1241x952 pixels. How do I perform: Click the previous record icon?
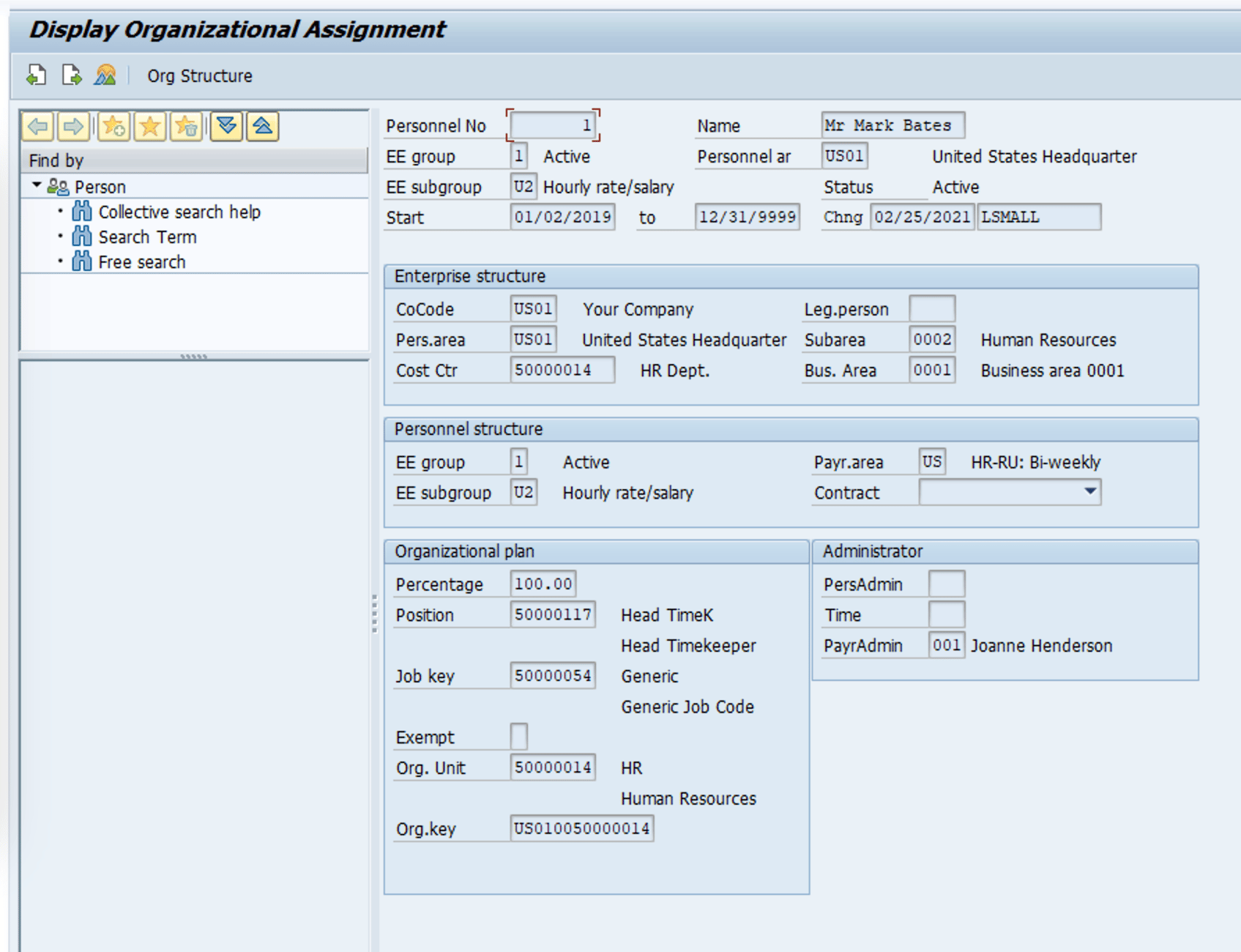[x=35, y=75]
